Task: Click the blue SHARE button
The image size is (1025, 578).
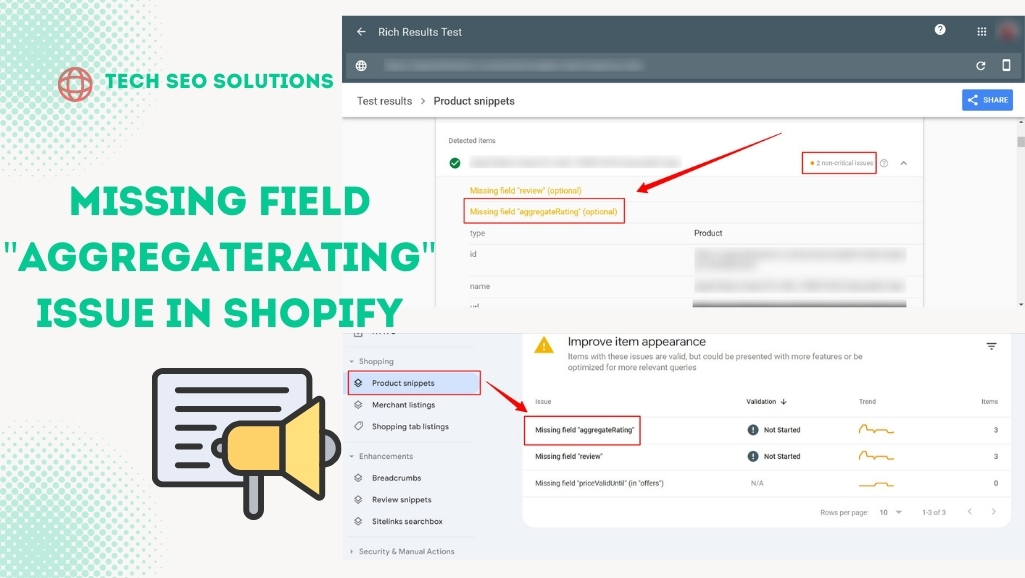Action: (x=987, y=100)
